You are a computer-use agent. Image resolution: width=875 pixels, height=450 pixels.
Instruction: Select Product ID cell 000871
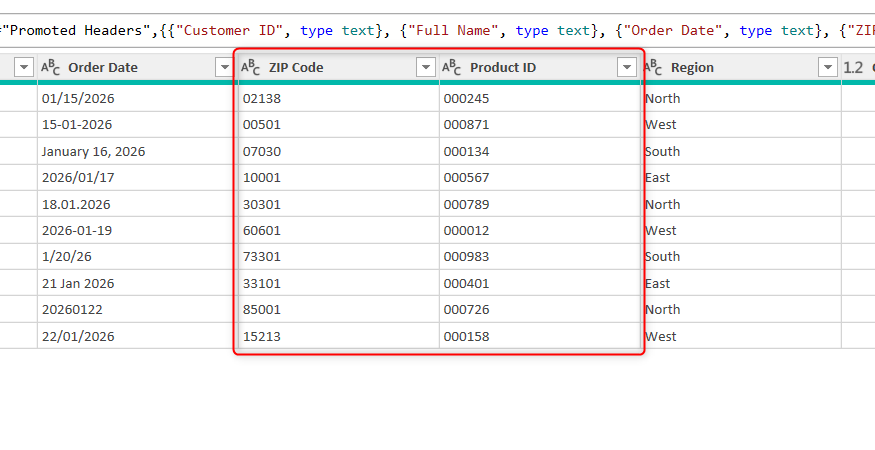(x=540, y=125)
